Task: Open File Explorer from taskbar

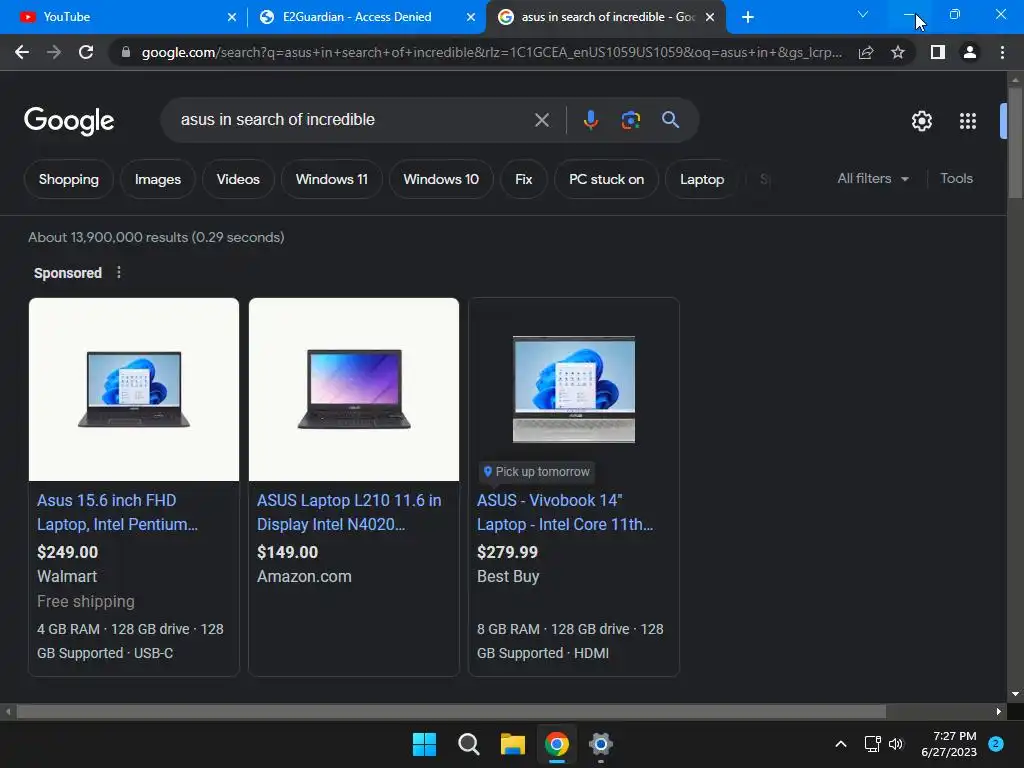Action: coord(513,744)
